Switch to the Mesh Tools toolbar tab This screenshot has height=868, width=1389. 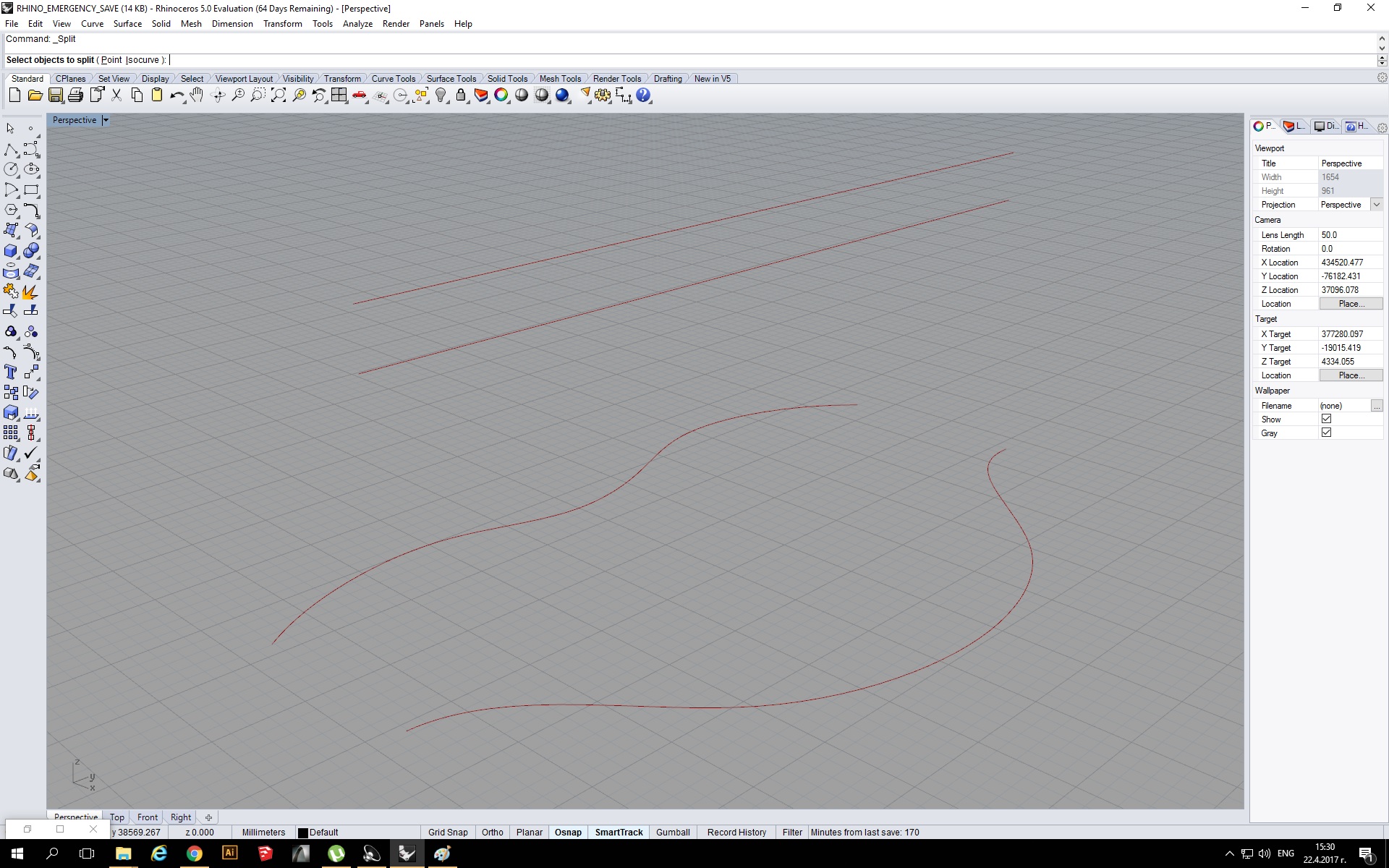(x=560, y=79)
